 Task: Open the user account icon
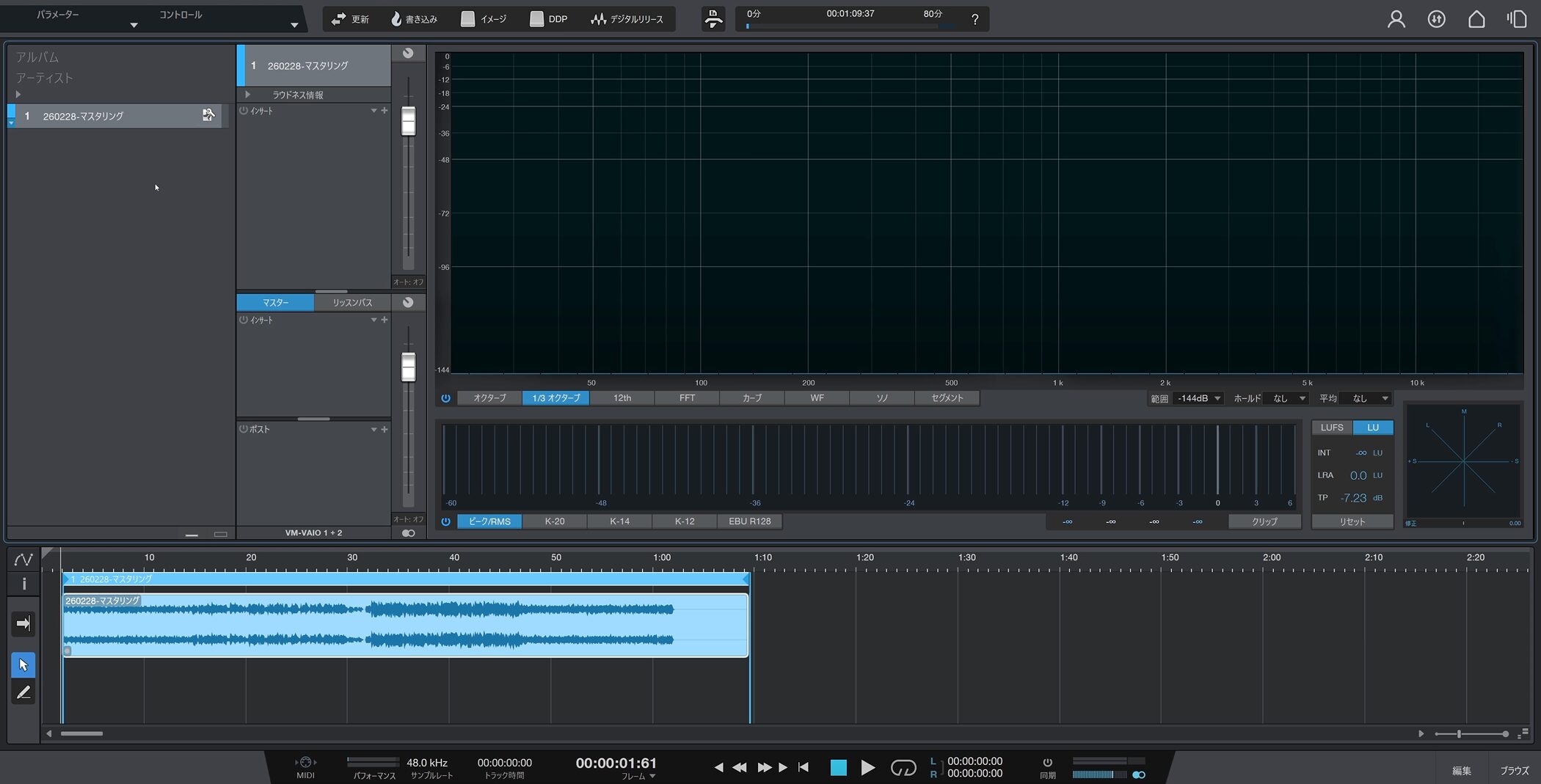(x=1396, y=19)
